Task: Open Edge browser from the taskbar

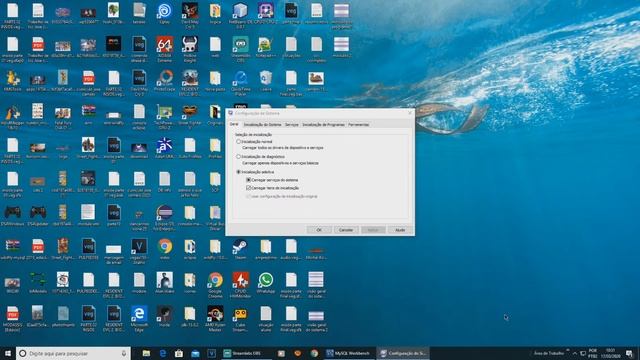Action: (162, 353)
